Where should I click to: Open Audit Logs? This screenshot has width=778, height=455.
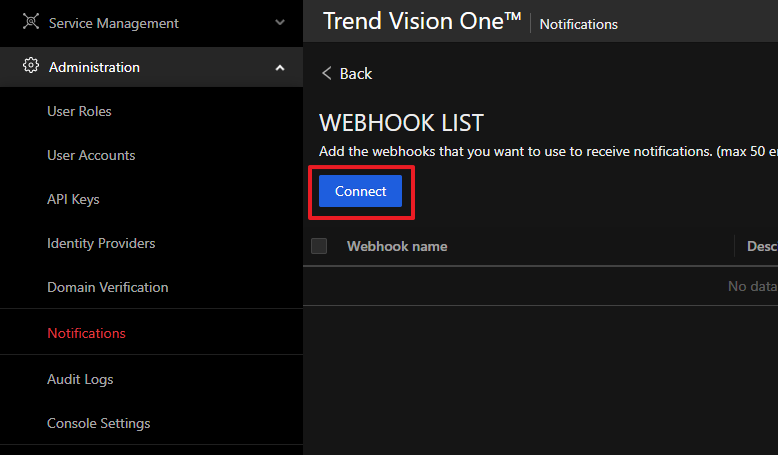coord(80,379)
